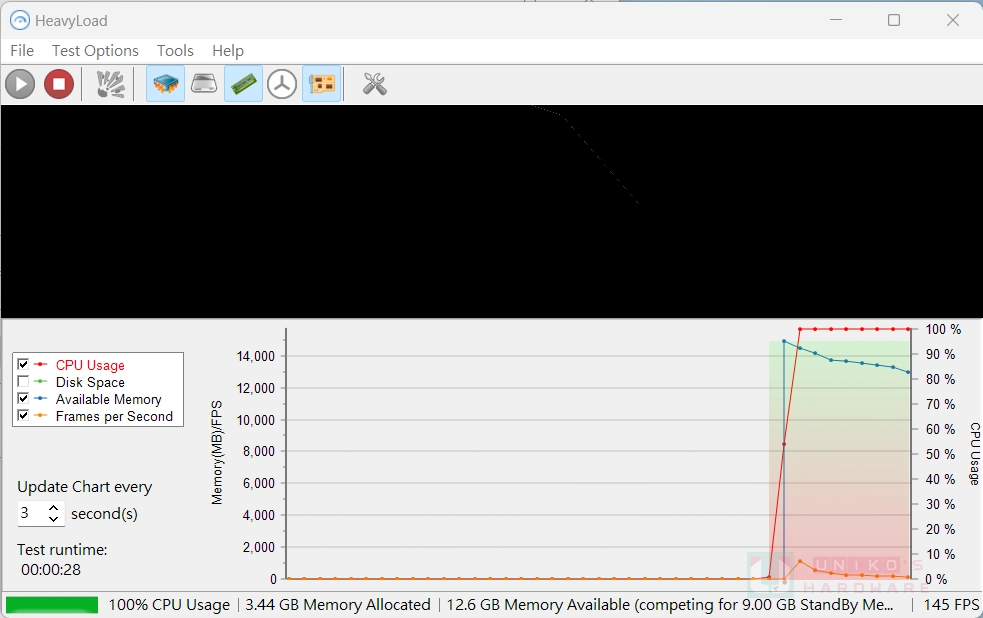
Task: Uncheck the Frames per Second checkbox
Action: (23, 415)
